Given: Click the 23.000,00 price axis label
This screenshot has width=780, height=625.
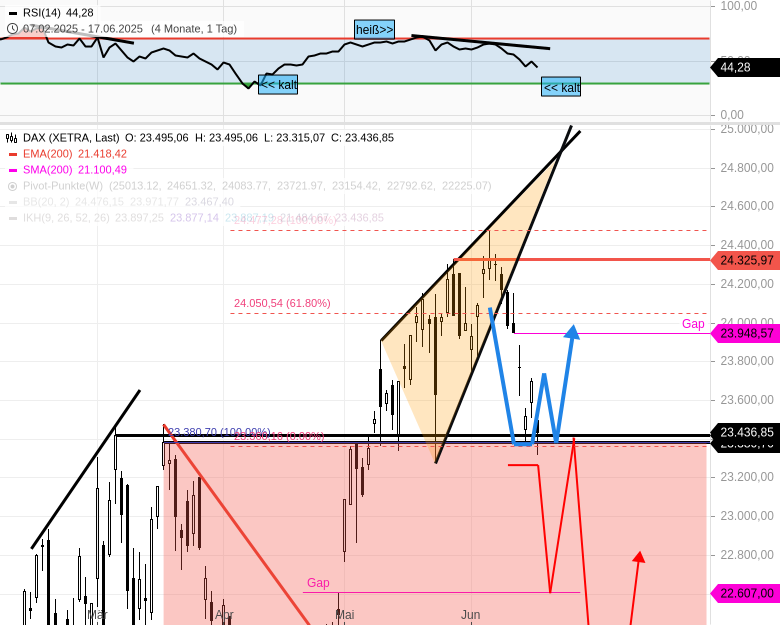Looking at the screenshot, I should click(x=747, y=516).
